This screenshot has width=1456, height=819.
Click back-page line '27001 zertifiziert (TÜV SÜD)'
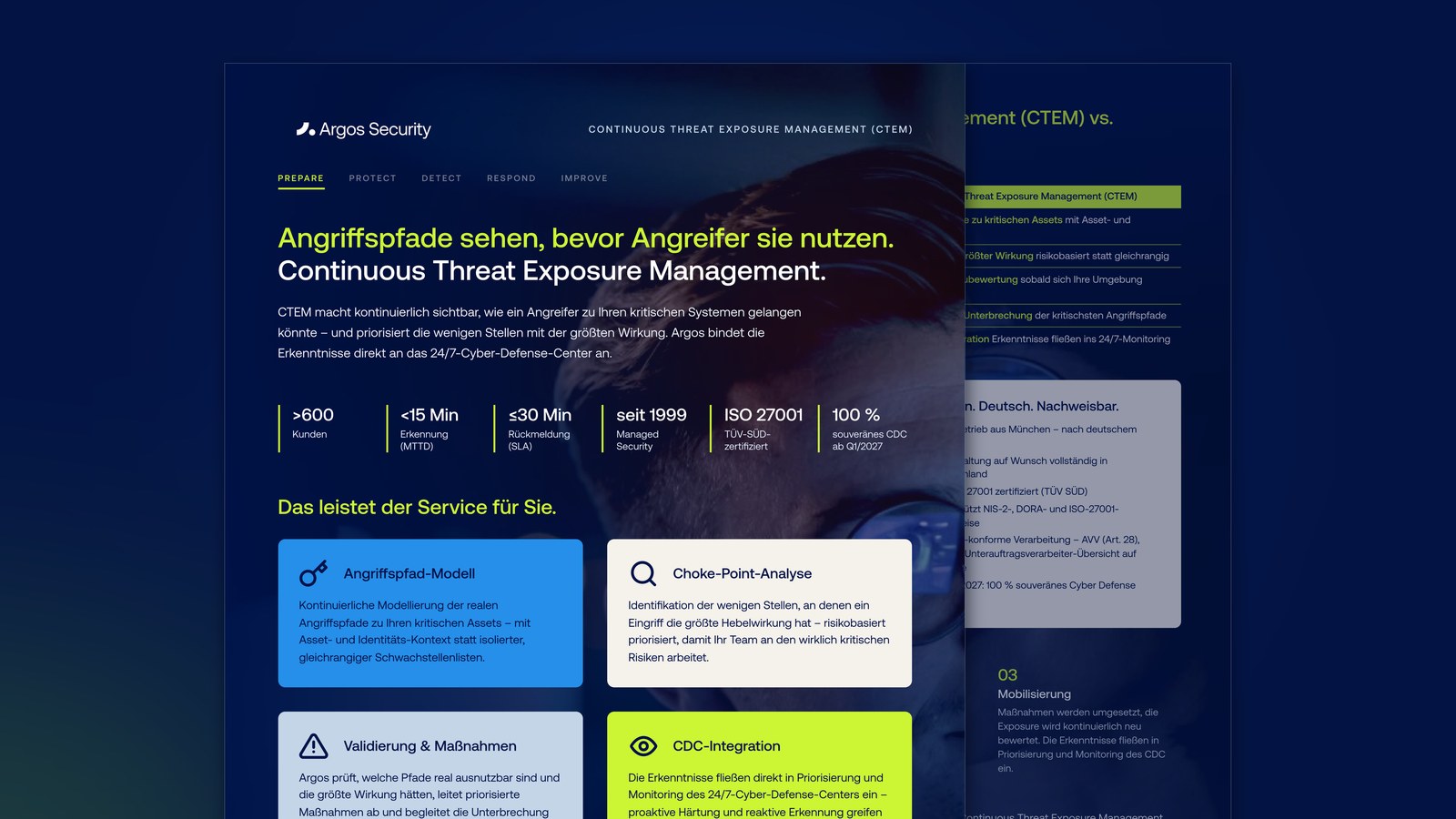pyautogui.click(x=1026, y=491)
